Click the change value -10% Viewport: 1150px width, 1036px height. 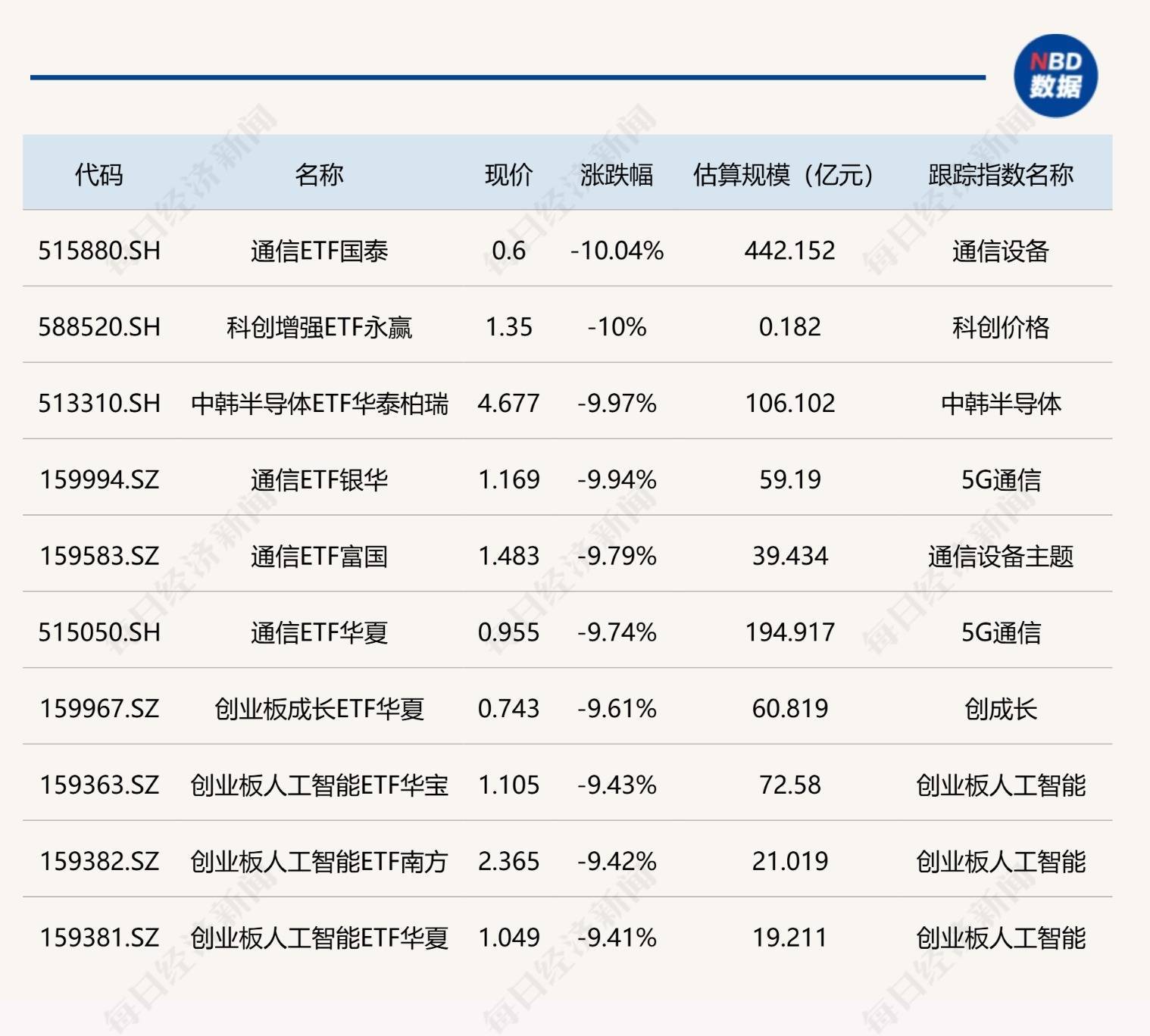click(617, 327)
